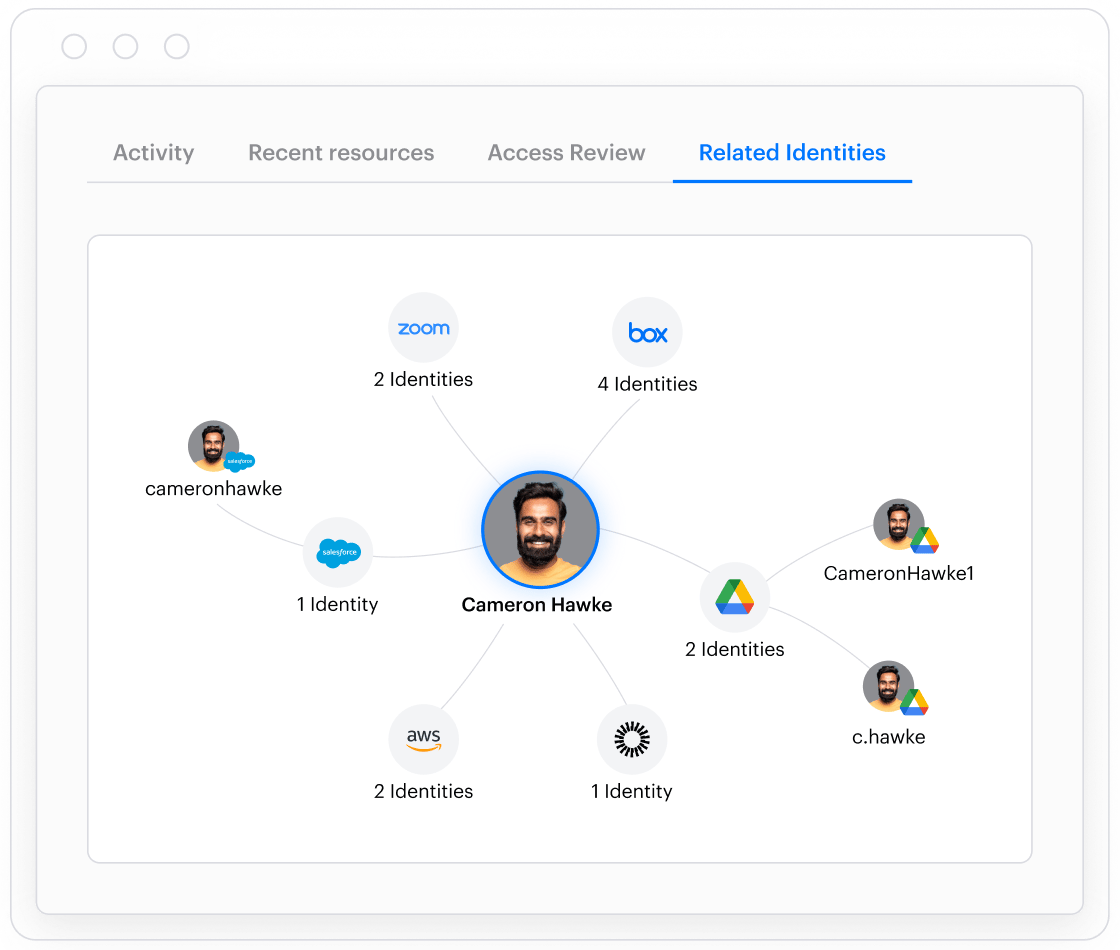Open the Google Drive node
This screenshot has width=1120, height=950.
point(735,596)
